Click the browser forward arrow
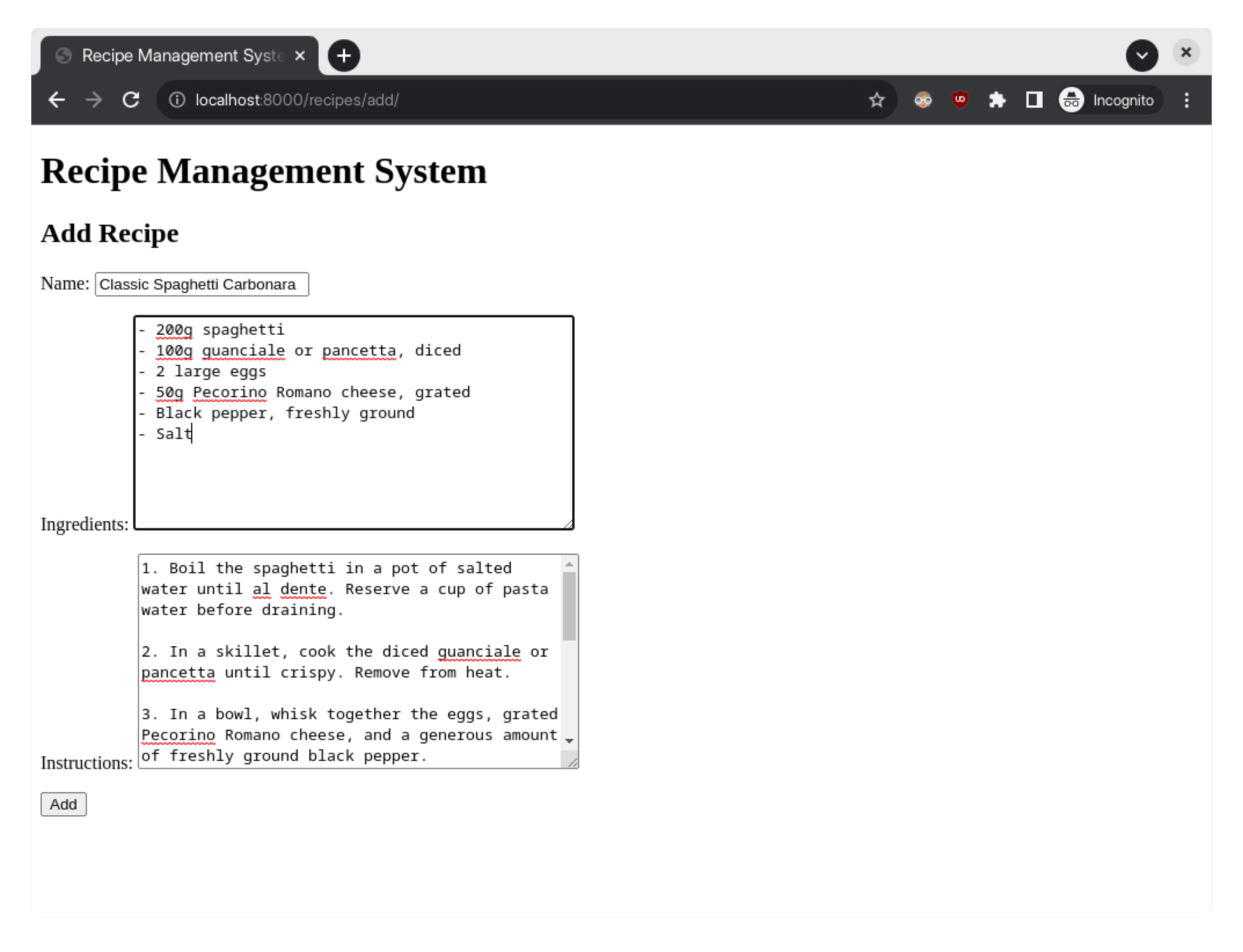Viewport: 1243px width, 952px height. [x=93, y=100]
